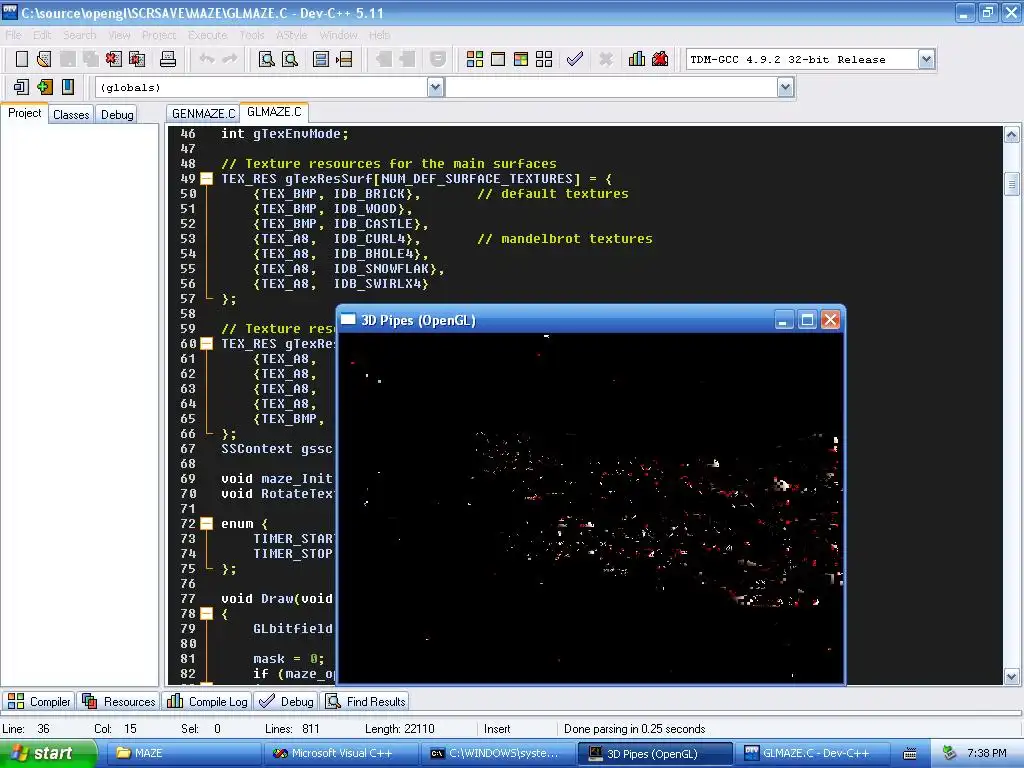Open the Profile Analysis chart icon
This screenshot has height=768, width=1024.
point(637,59)
